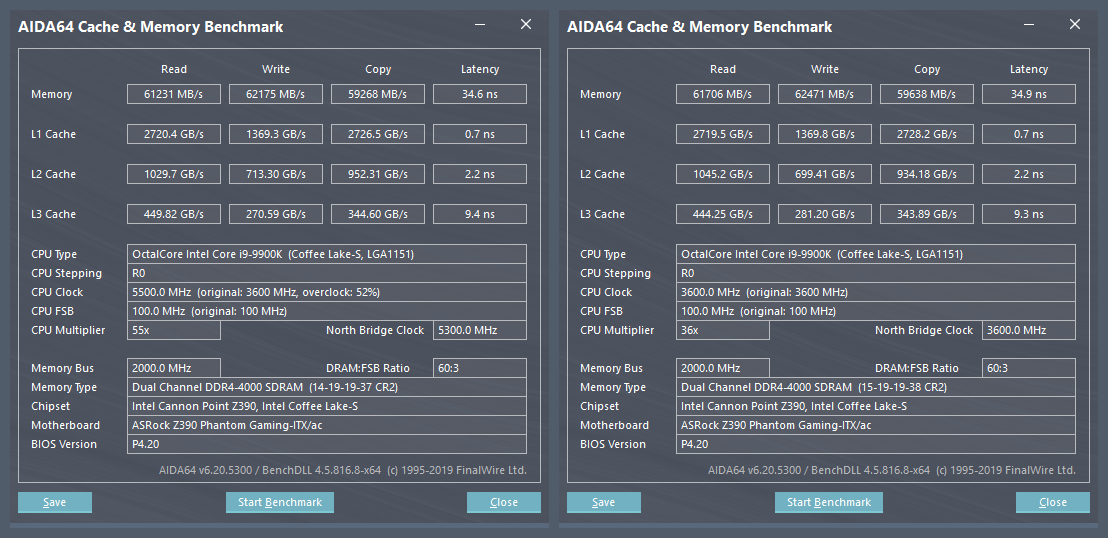1108x538 pixels.
Task: Close the 15-19-19-38 timing window via title bar X
Action: (1075, 25)
